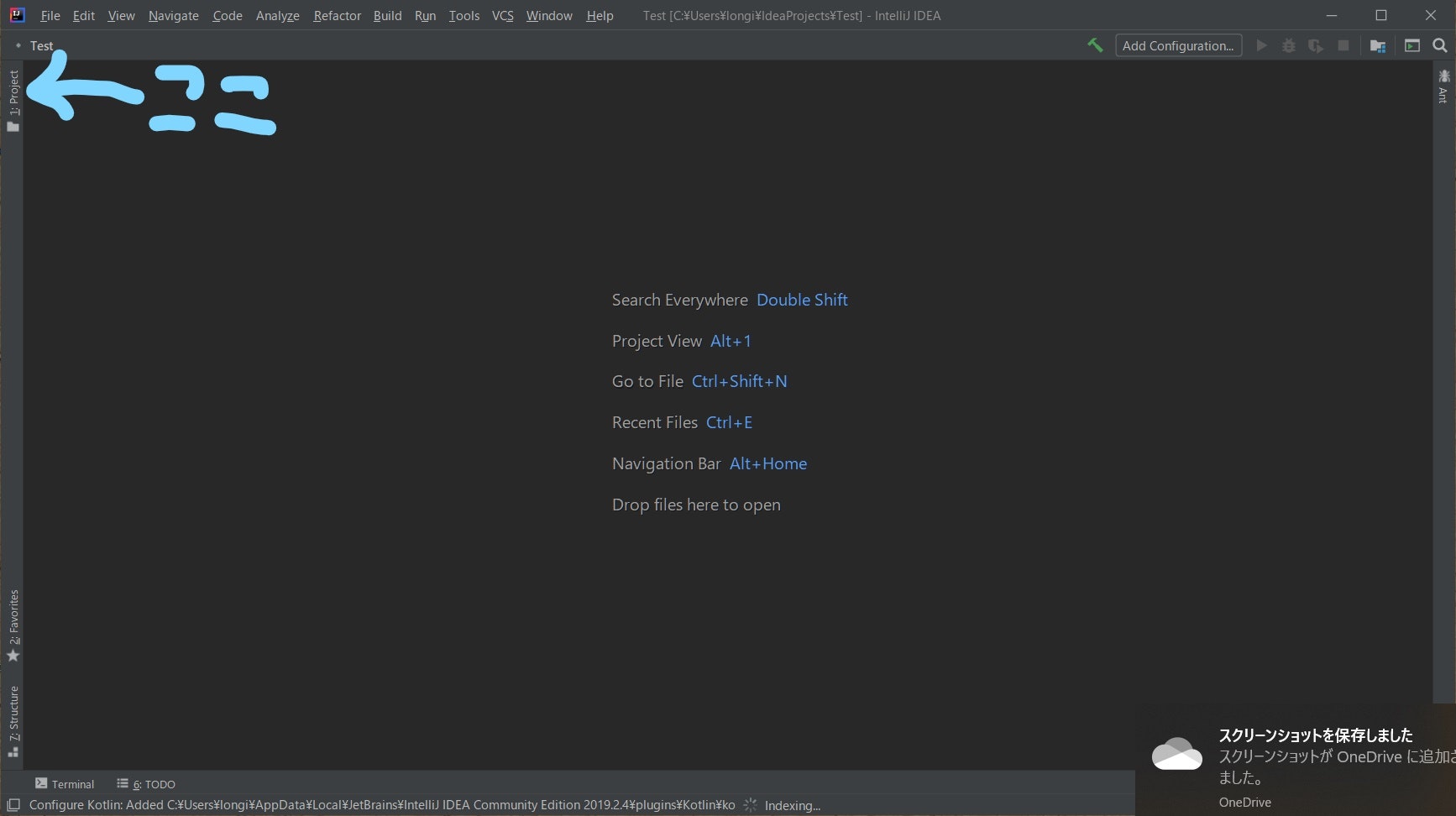Screen dimensions: 1456x816
Task: Open the Navigate menu
Action: coord(174,16)
